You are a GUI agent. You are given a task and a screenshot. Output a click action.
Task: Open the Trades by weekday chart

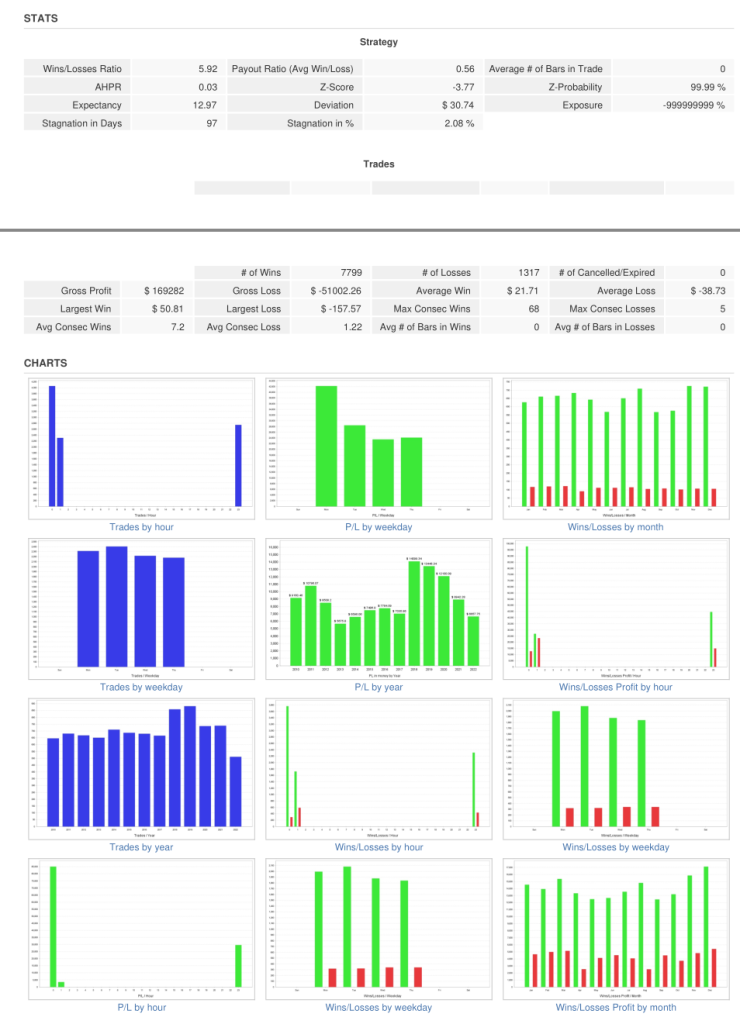142,609
